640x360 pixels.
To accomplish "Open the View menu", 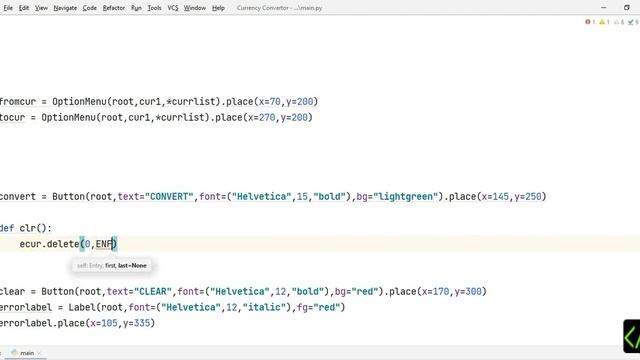I will point(41,8).
